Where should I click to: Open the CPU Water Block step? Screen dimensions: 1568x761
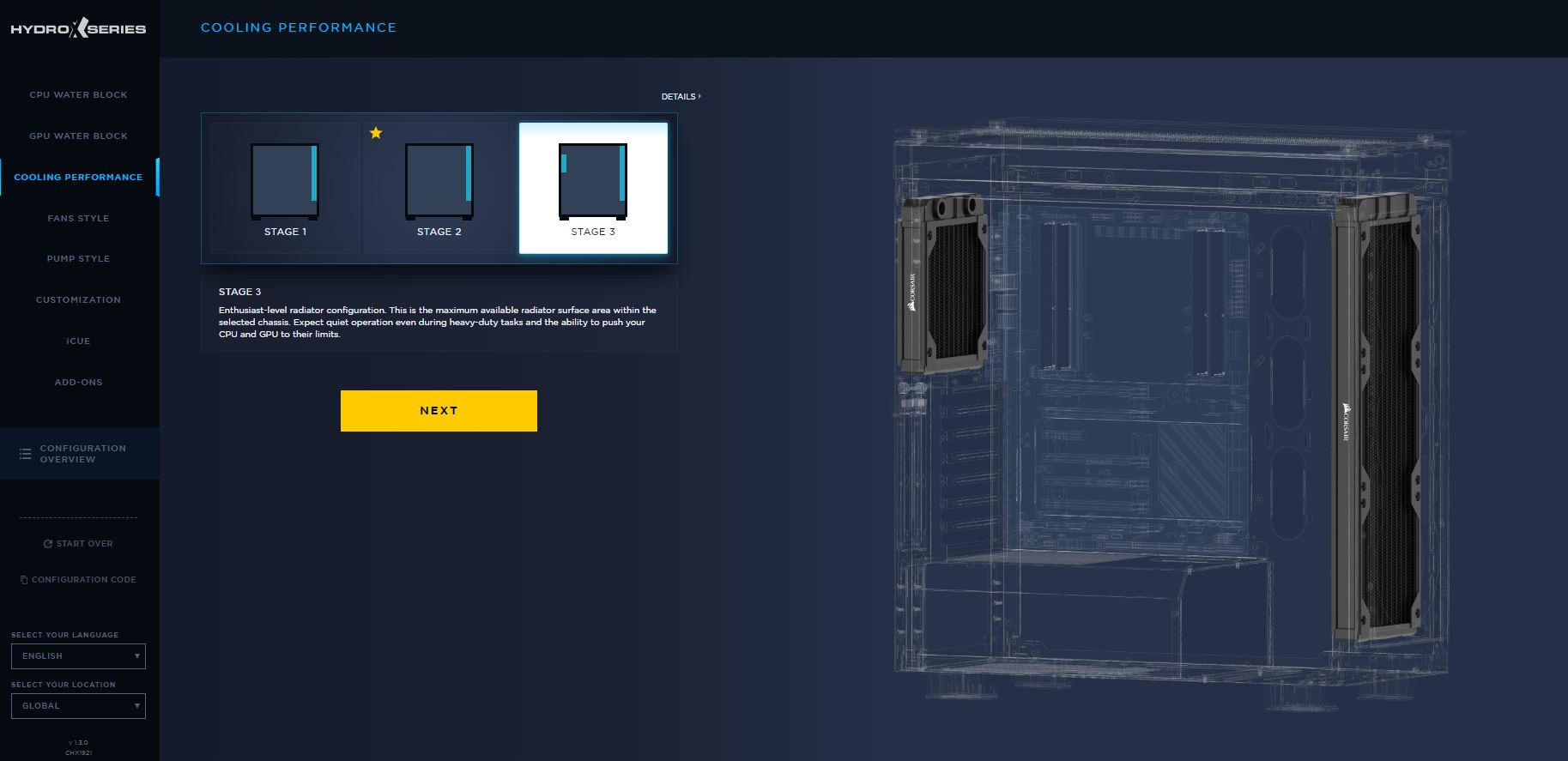point(78,94)
